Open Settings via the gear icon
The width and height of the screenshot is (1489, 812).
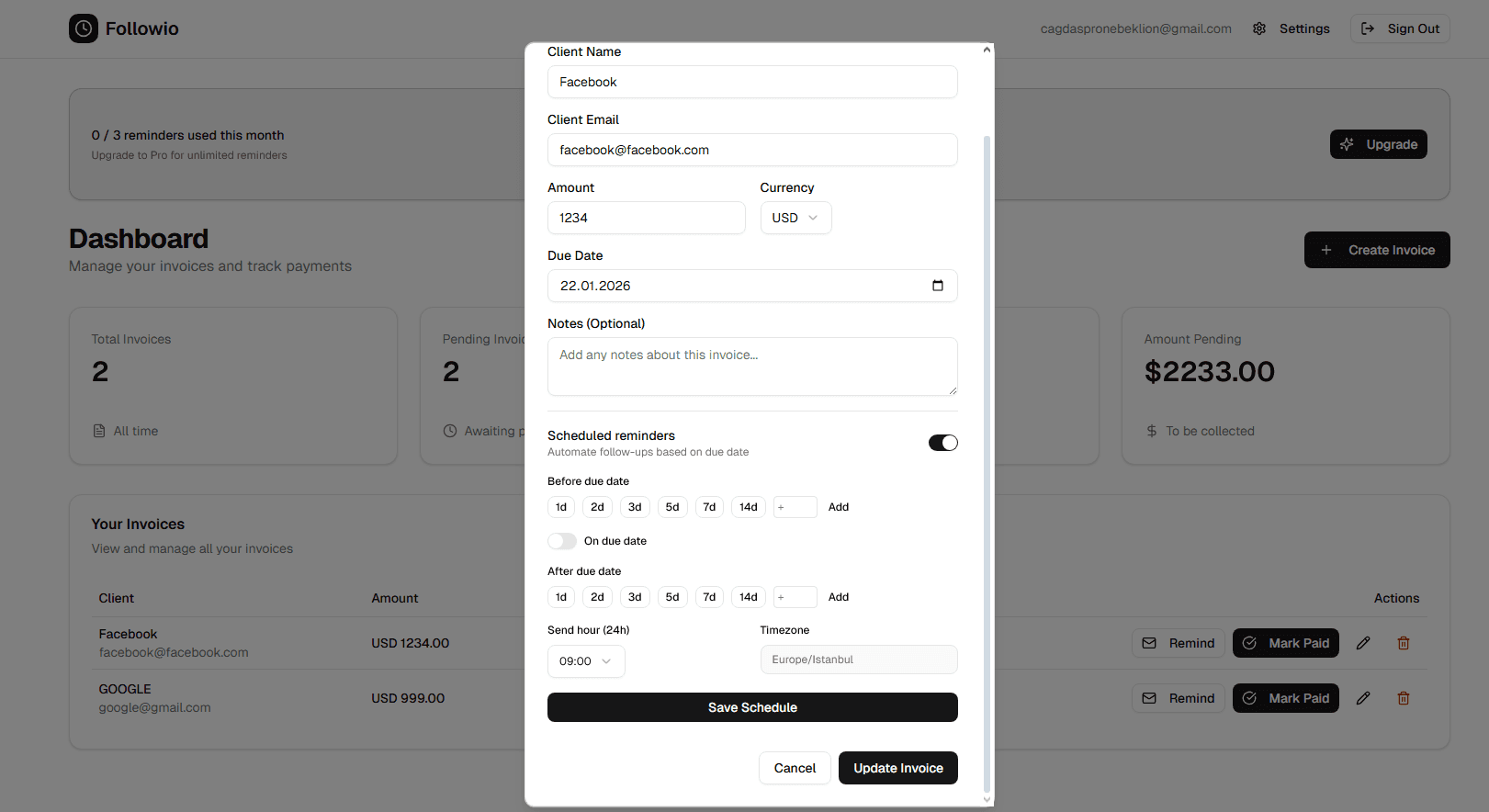[1259, 28]
